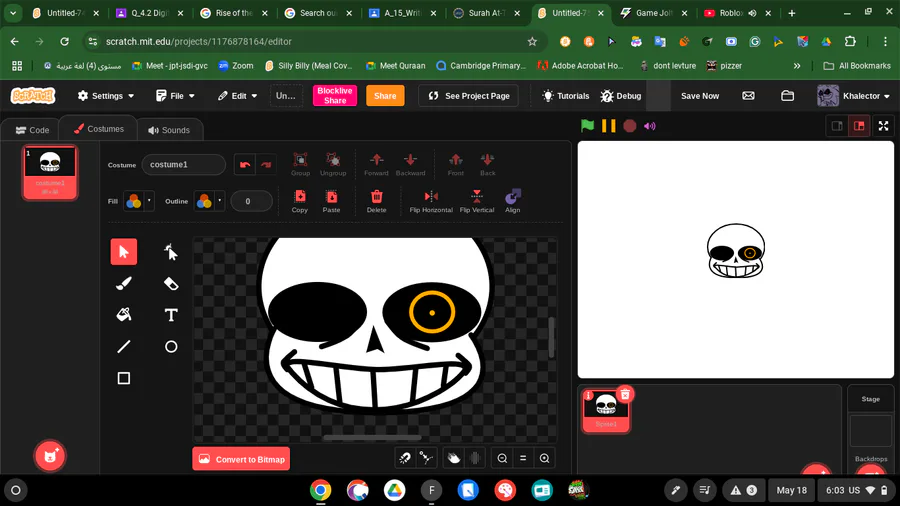This screenshot has height=506, width=900.
Task: Open See Project Page
Action: (468, 96)
